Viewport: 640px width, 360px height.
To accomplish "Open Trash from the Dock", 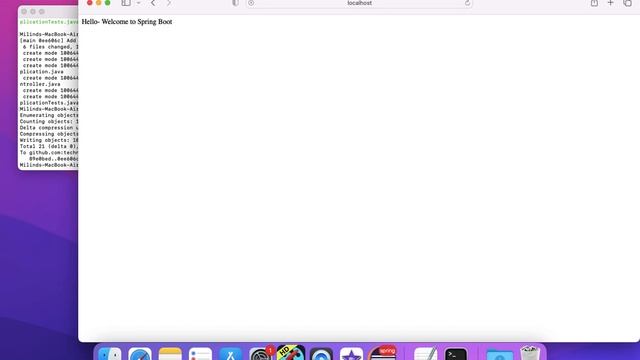I will (x=530, y=353).
